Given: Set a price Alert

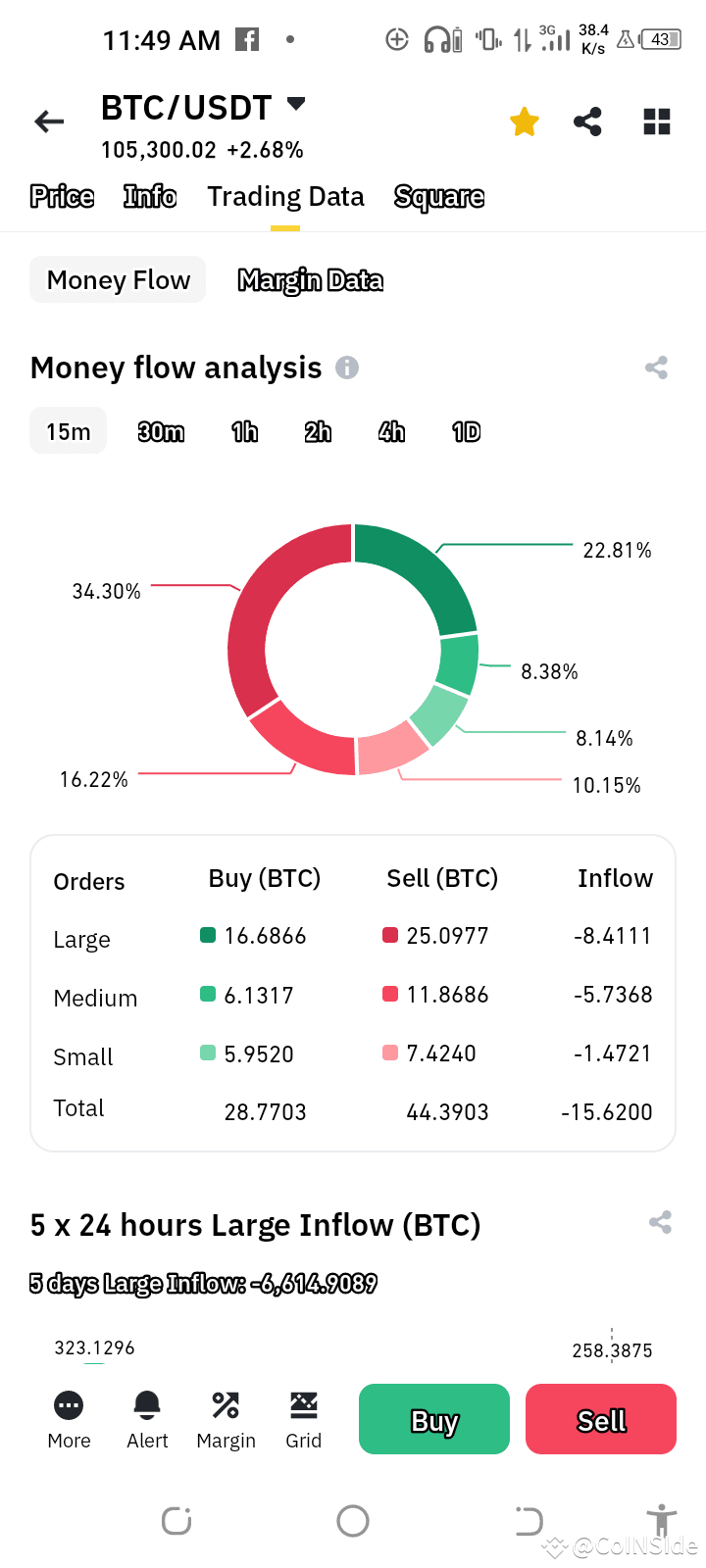Looking at the screenshot, I should [147, 1418].
